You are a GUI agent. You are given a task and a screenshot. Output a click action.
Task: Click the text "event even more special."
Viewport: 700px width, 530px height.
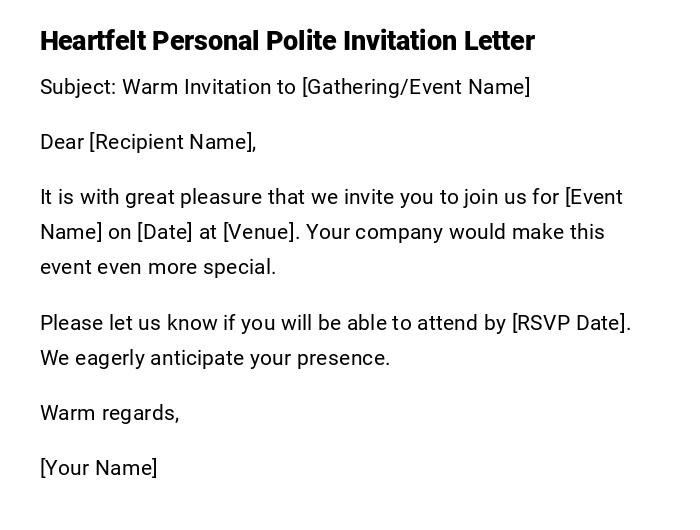pyautogui.click(x=158, y=267)
